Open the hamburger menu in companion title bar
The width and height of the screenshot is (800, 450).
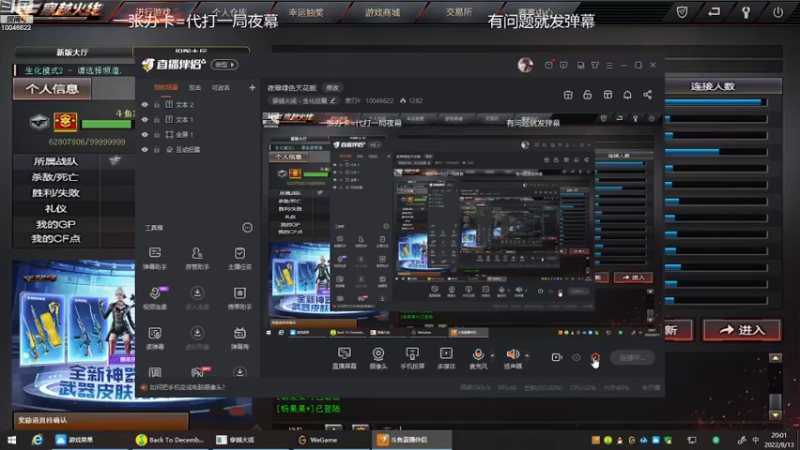pyautogui.click(x=609, y=65)
